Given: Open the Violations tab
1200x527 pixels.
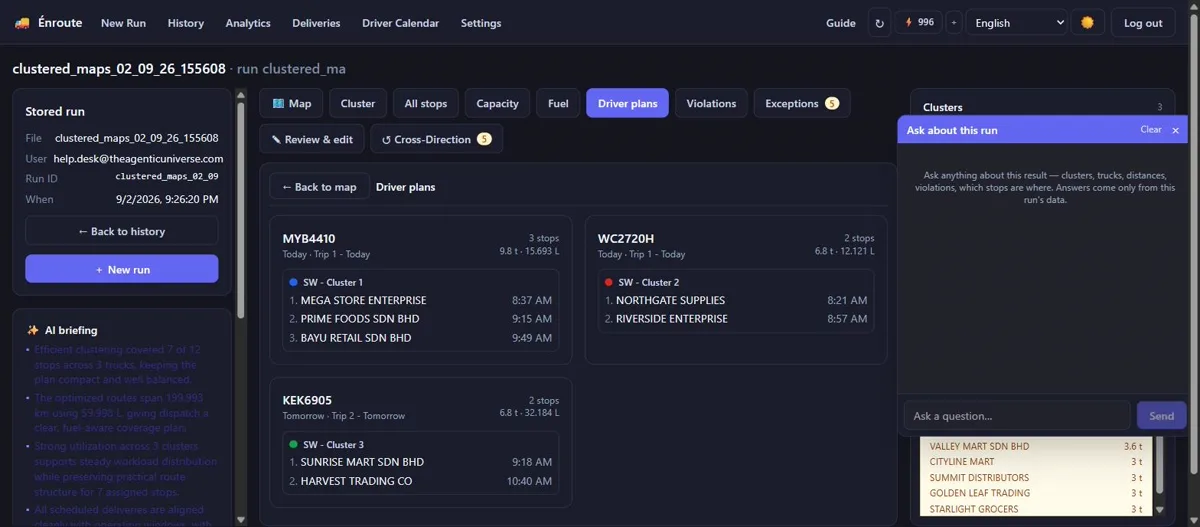Looking at the screenshot, I should pyautogui.click(x=711, y=103).
